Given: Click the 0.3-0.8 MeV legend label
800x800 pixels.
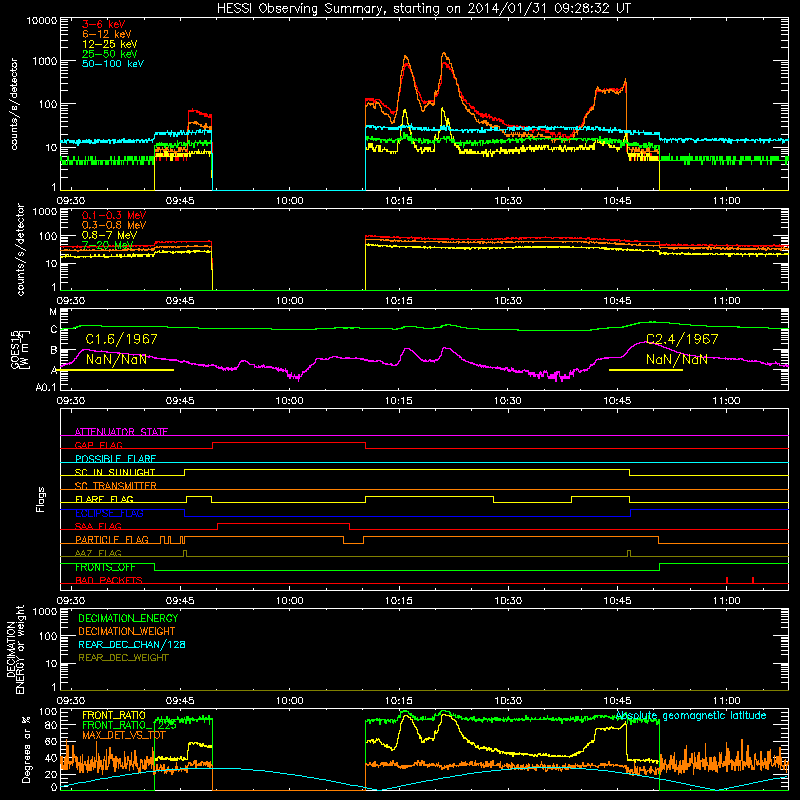Looking at the screenshot, I should pyautogui.click(x=114, y=225).
